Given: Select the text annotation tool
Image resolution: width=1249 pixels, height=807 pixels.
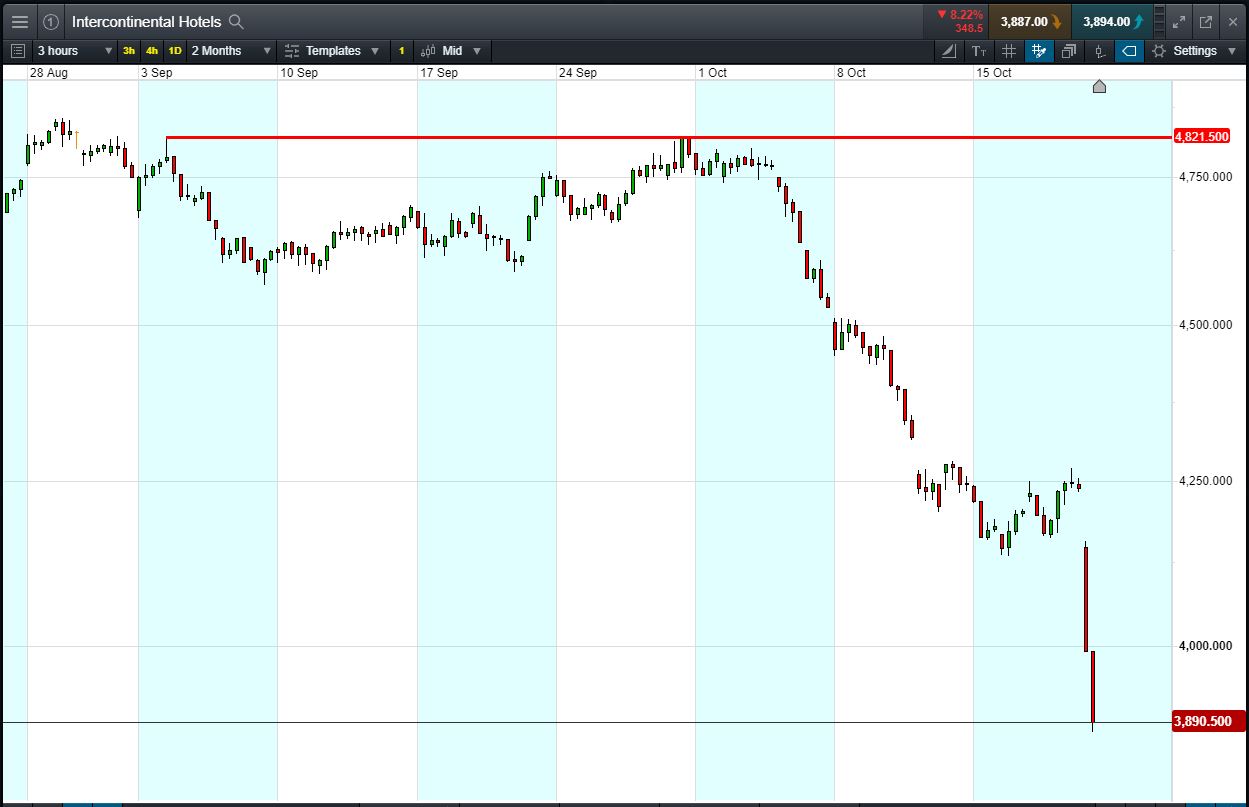Looking at the screenshot, I should [979, 50].
